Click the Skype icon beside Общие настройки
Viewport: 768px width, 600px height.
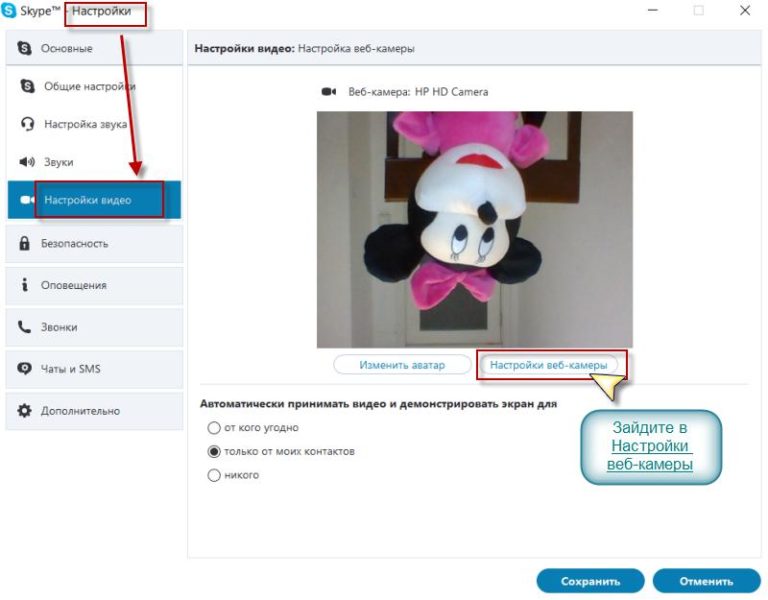pos(27,86)
